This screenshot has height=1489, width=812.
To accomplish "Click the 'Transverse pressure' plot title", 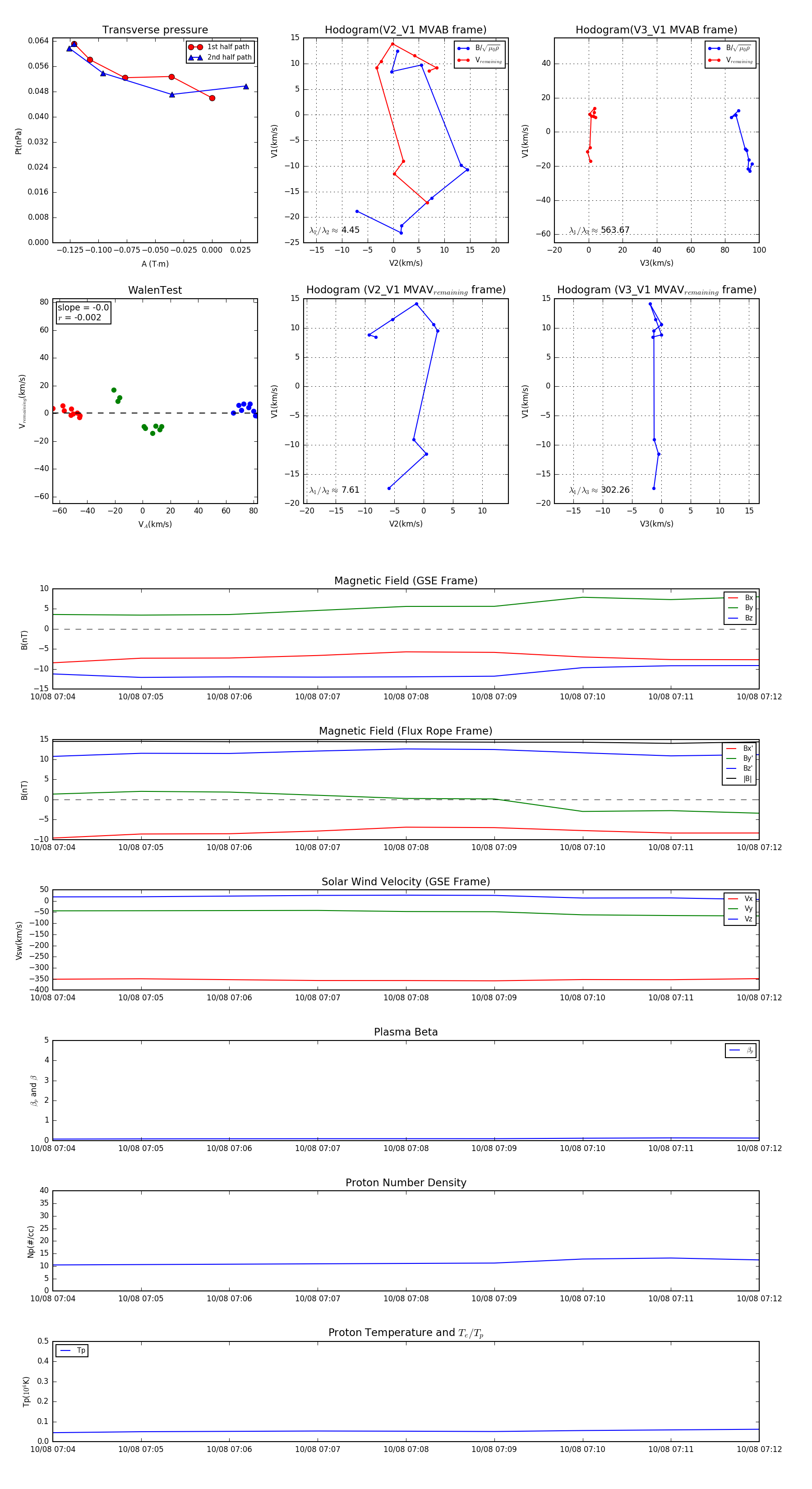I will click(155, 30).
